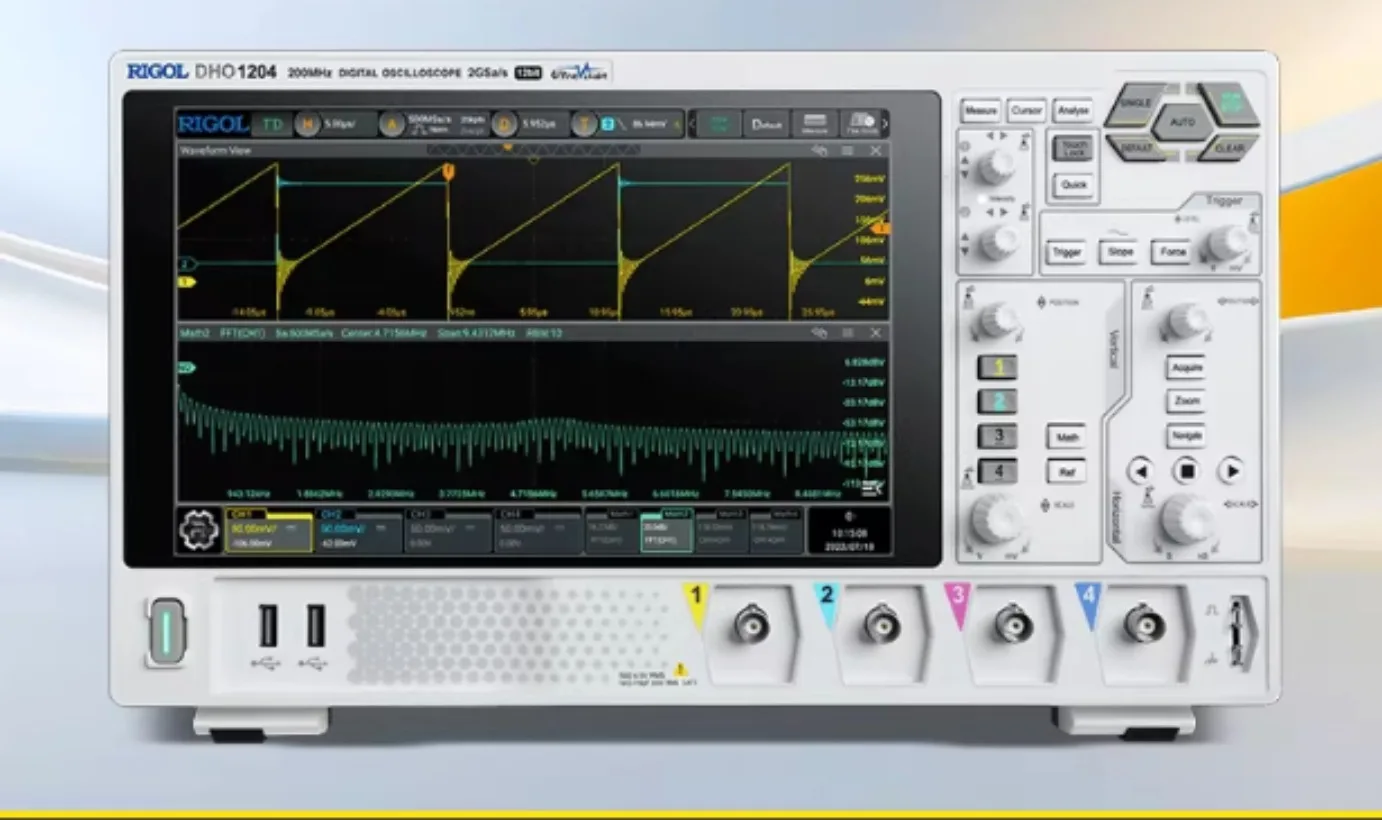Viewport: 1382px width, 820px height.
Task: Push the navigation play-backward button
Action: tap(1140, 470)
